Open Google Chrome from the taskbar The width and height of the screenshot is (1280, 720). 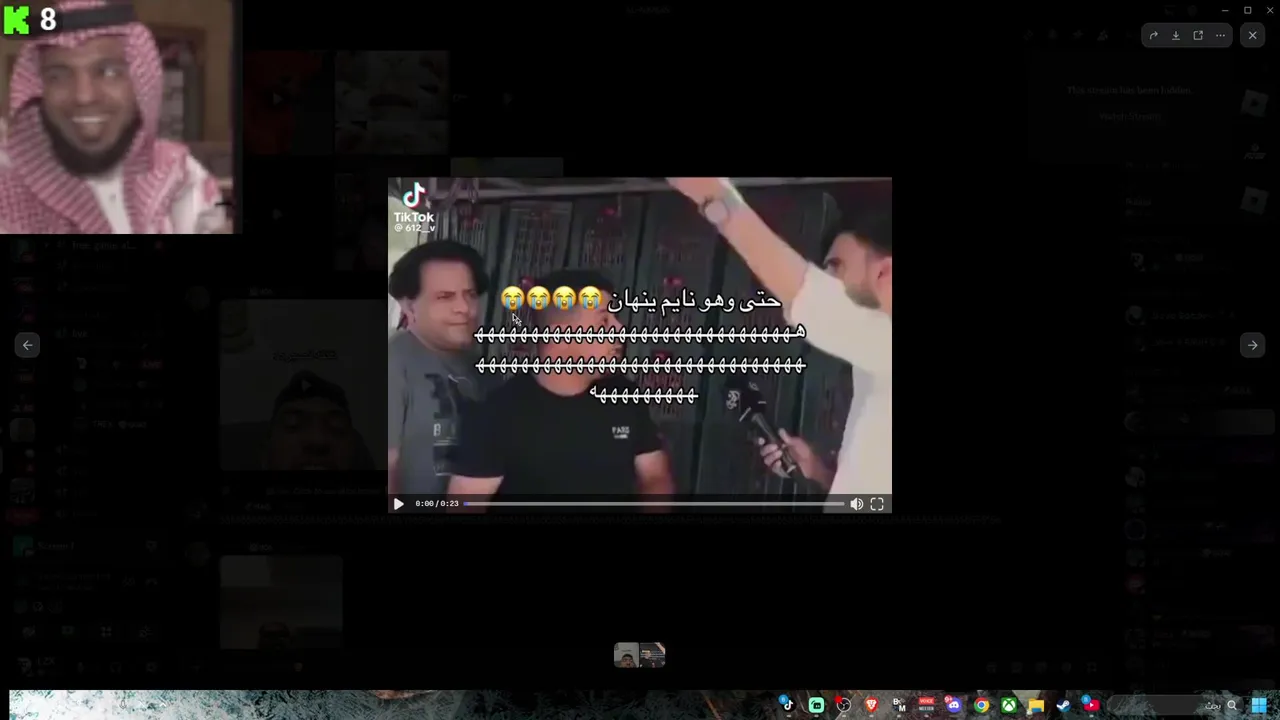point(981,705)
